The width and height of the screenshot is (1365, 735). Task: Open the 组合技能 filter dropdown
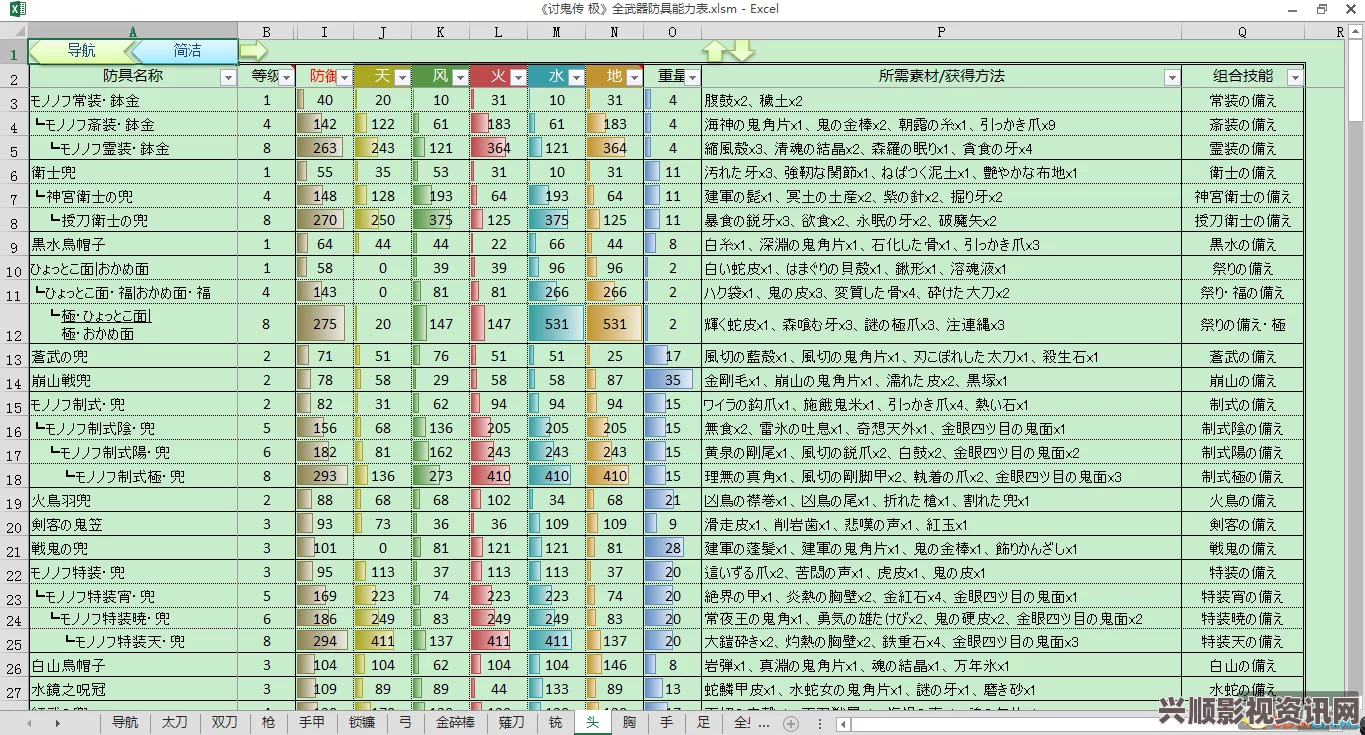(x=1295, y=77)
